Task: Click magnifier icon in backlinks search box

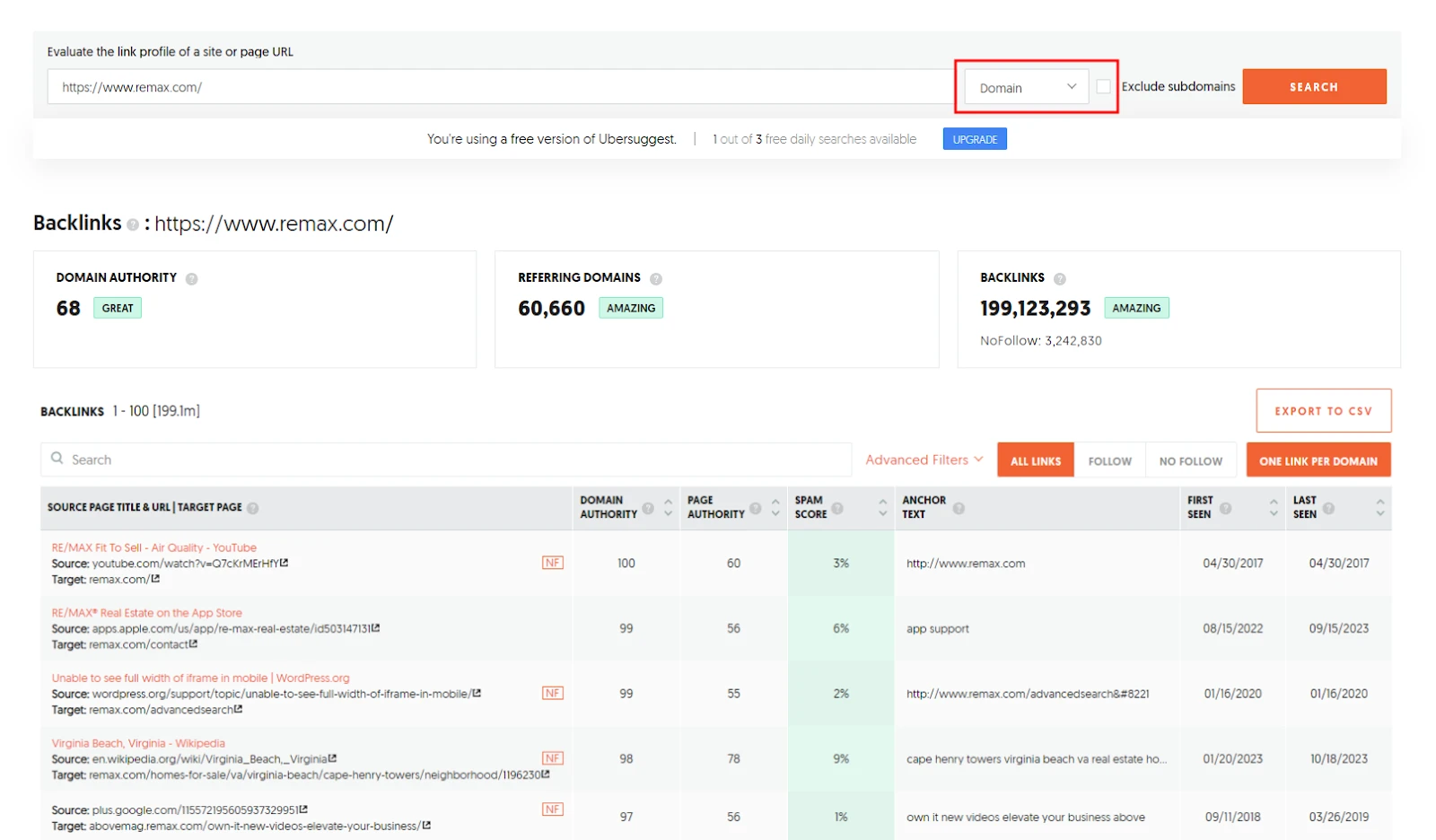Action: tap(57, 458)
